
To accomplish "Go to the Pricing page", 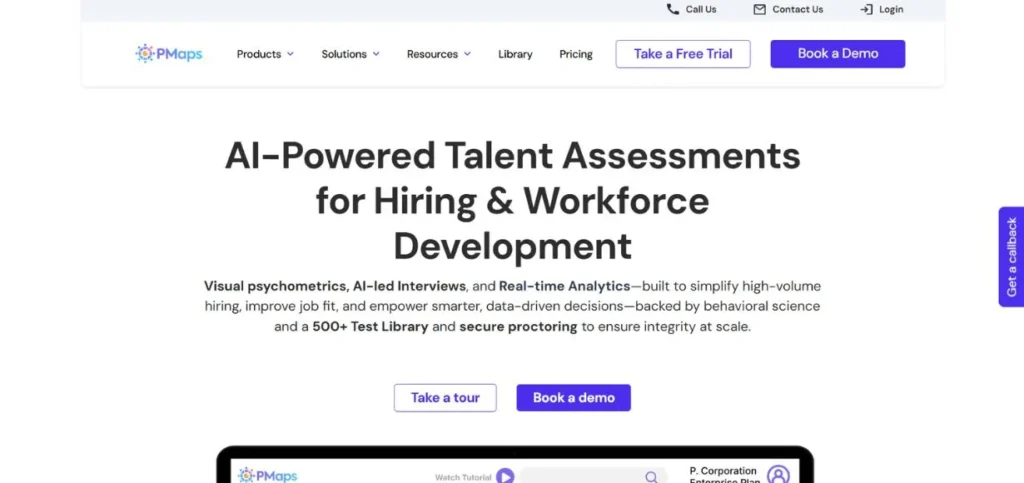I will pos(576,54).
